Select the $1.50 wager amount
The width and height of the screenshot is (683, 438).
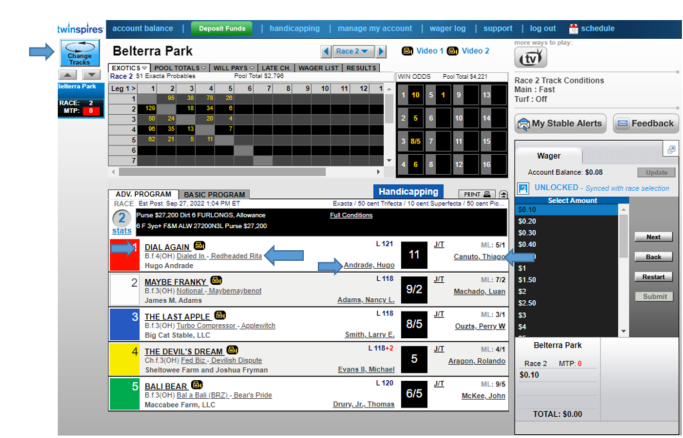coord(567,280)
